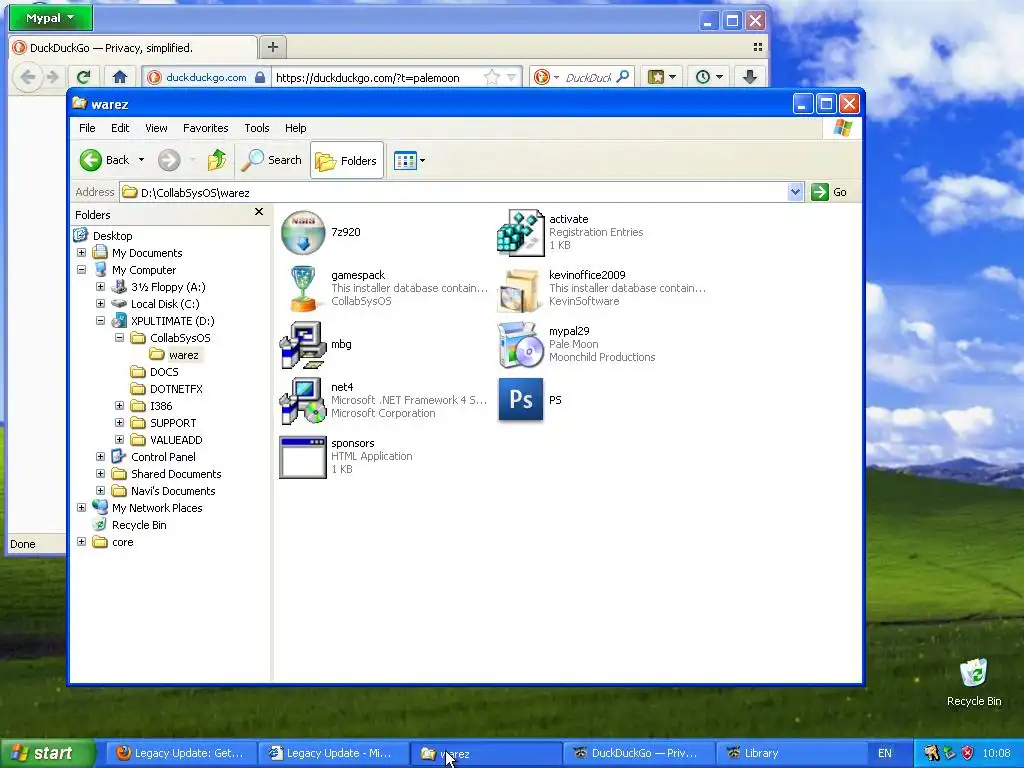
Task: Collapse the CollabSysOS folder node
Action: coord(120,338)
